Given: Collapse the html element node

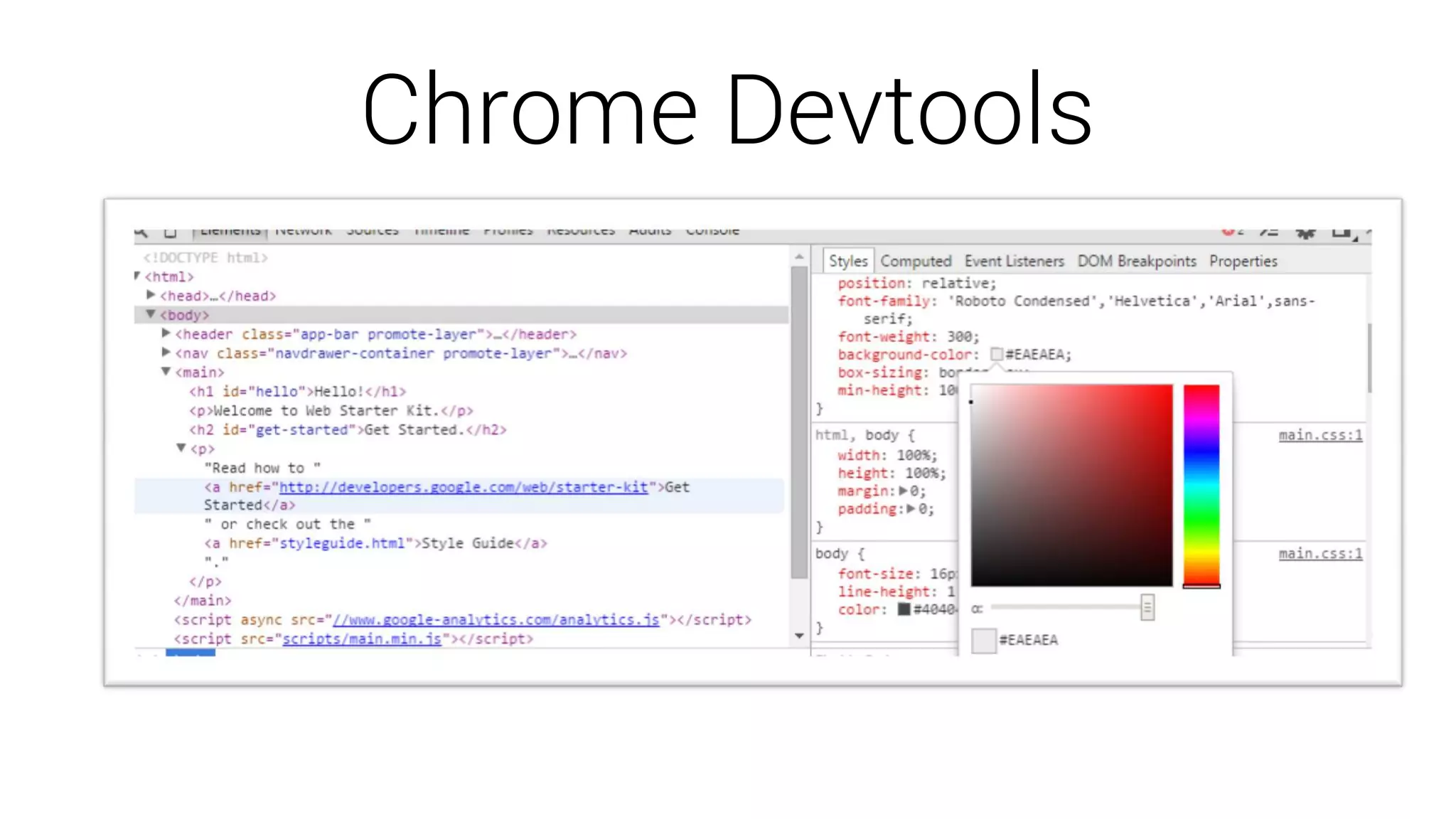Looking at the screenshot, I should pos(138,276).
